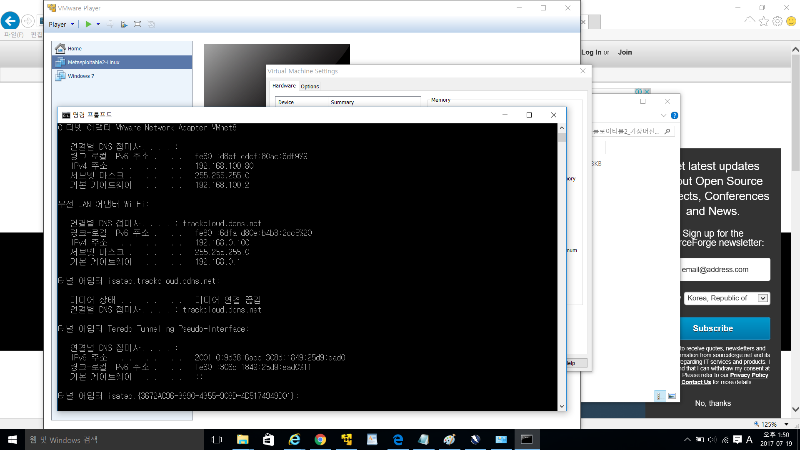Click the command prompt icon on the taskbar

point(527,439)
